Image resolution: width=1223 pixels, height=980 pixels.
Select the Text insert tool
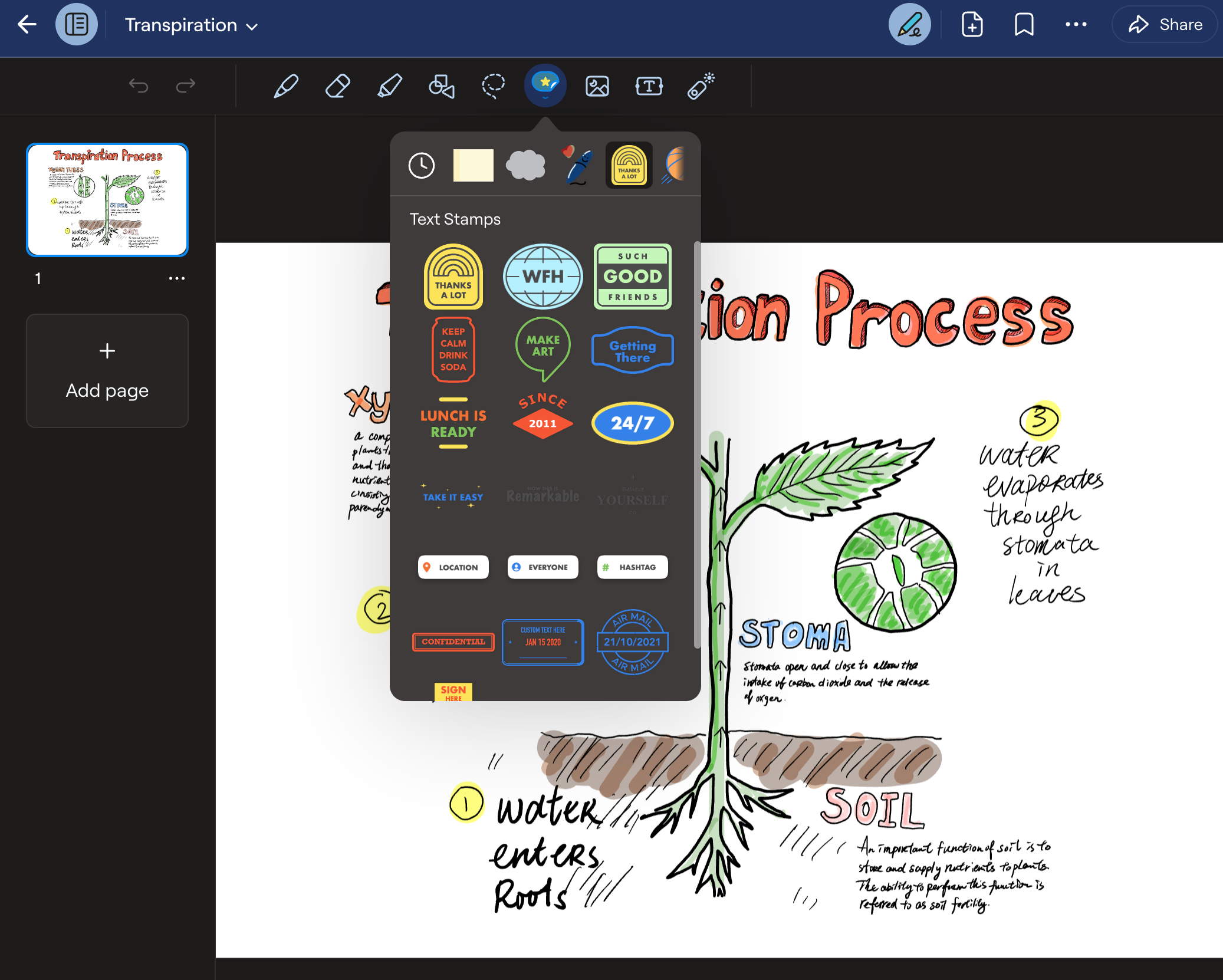[648, 86]
